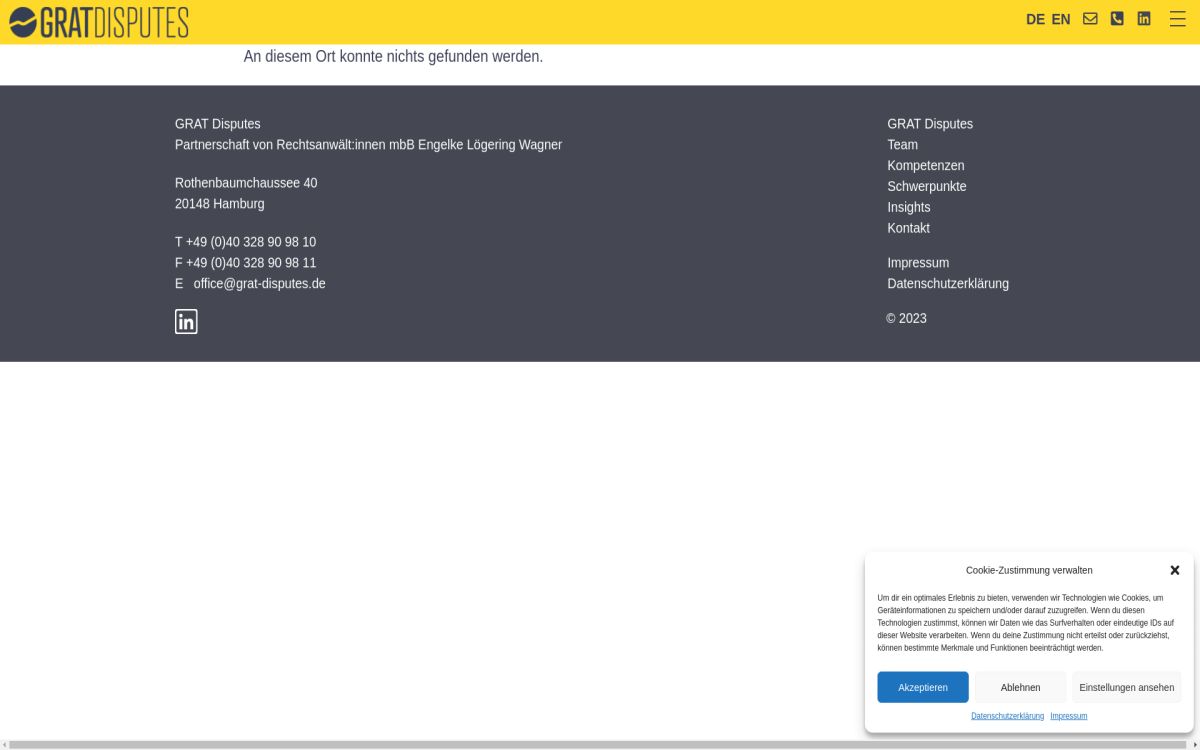
Task: Click the horizontal scrollbar at bottom
Action: pyautogui.click(x=598, y=745)
